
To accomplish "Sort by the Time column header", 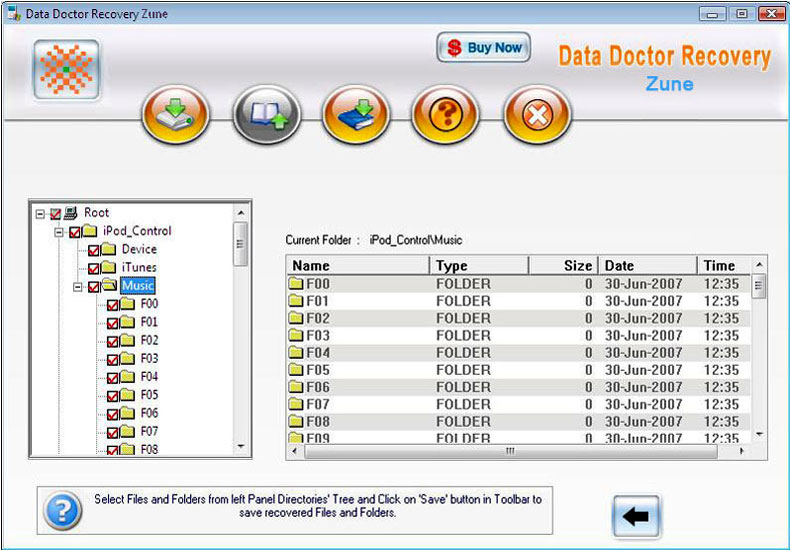I will click(724, 265).
